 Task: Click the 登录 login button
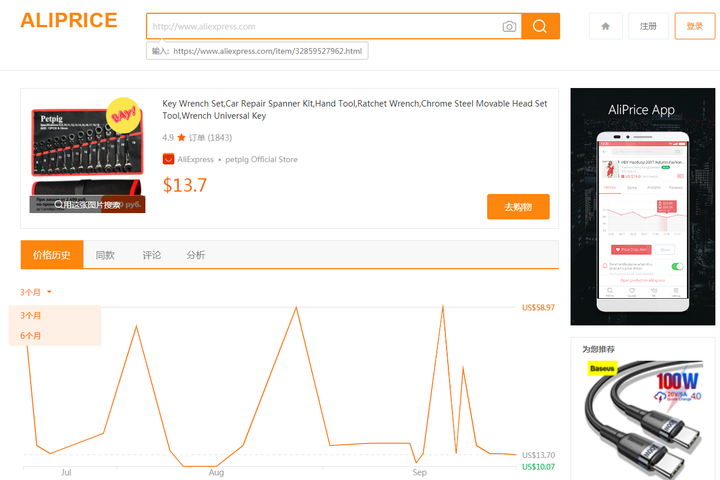(x=695, y=26)
